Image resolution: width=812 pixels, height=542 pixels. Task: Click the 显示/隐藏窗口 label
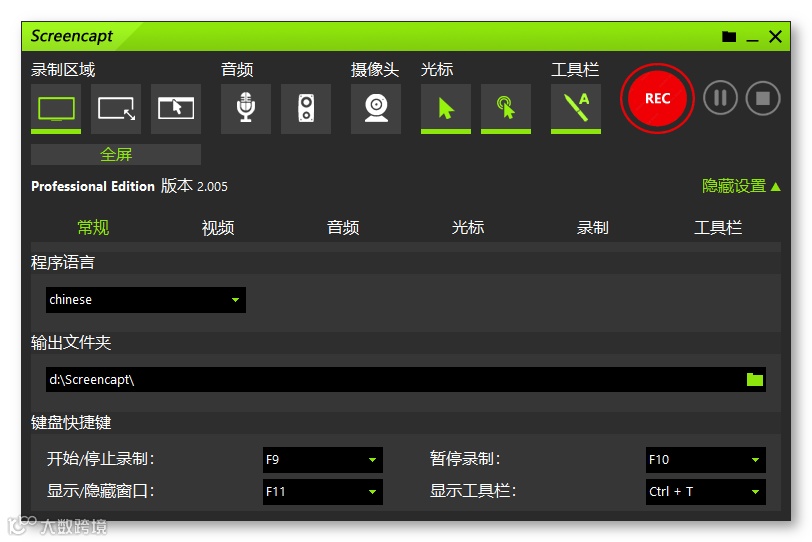coord(100,491)
